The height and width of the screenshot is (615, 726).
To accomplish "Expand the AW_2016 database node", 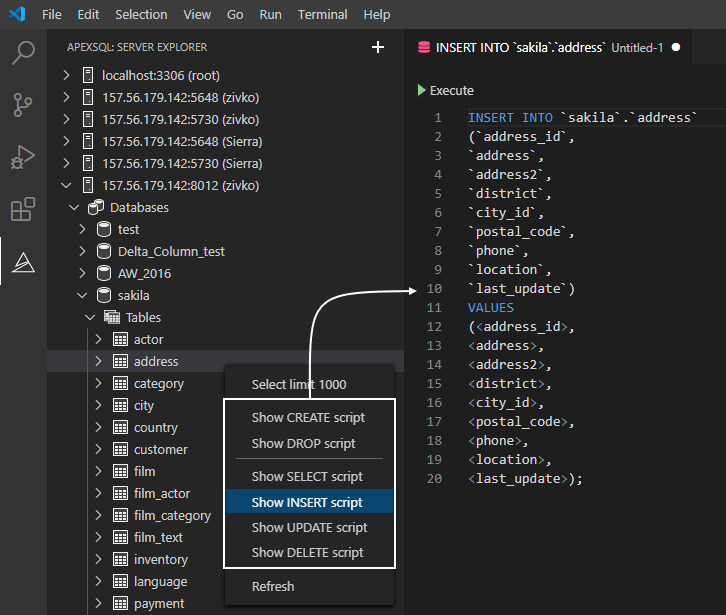I will [x=82, y=274].
